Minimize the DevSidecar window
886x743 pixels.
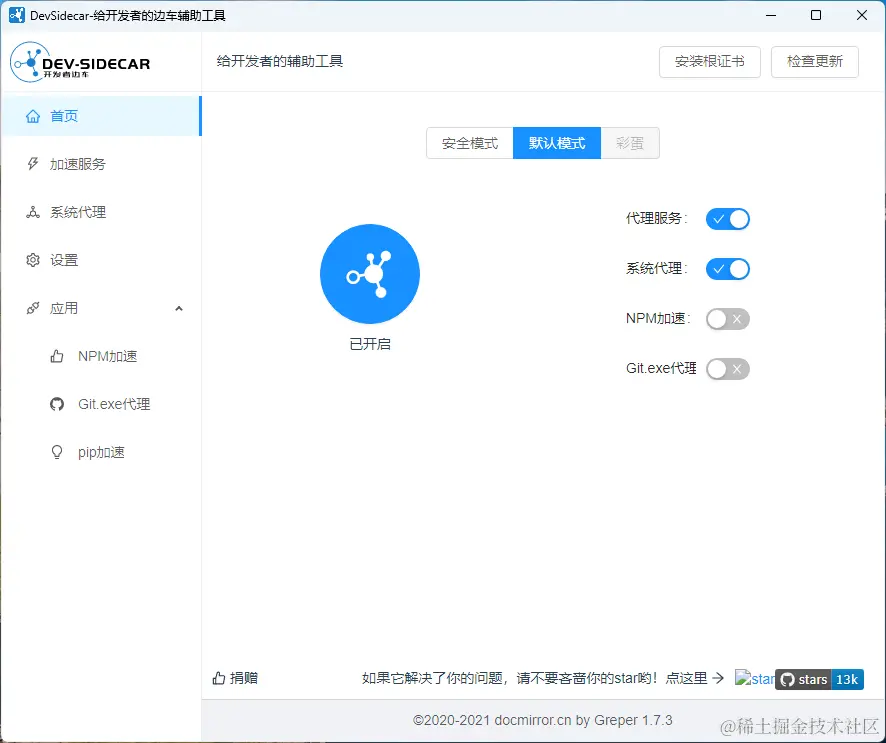point(771,15)
